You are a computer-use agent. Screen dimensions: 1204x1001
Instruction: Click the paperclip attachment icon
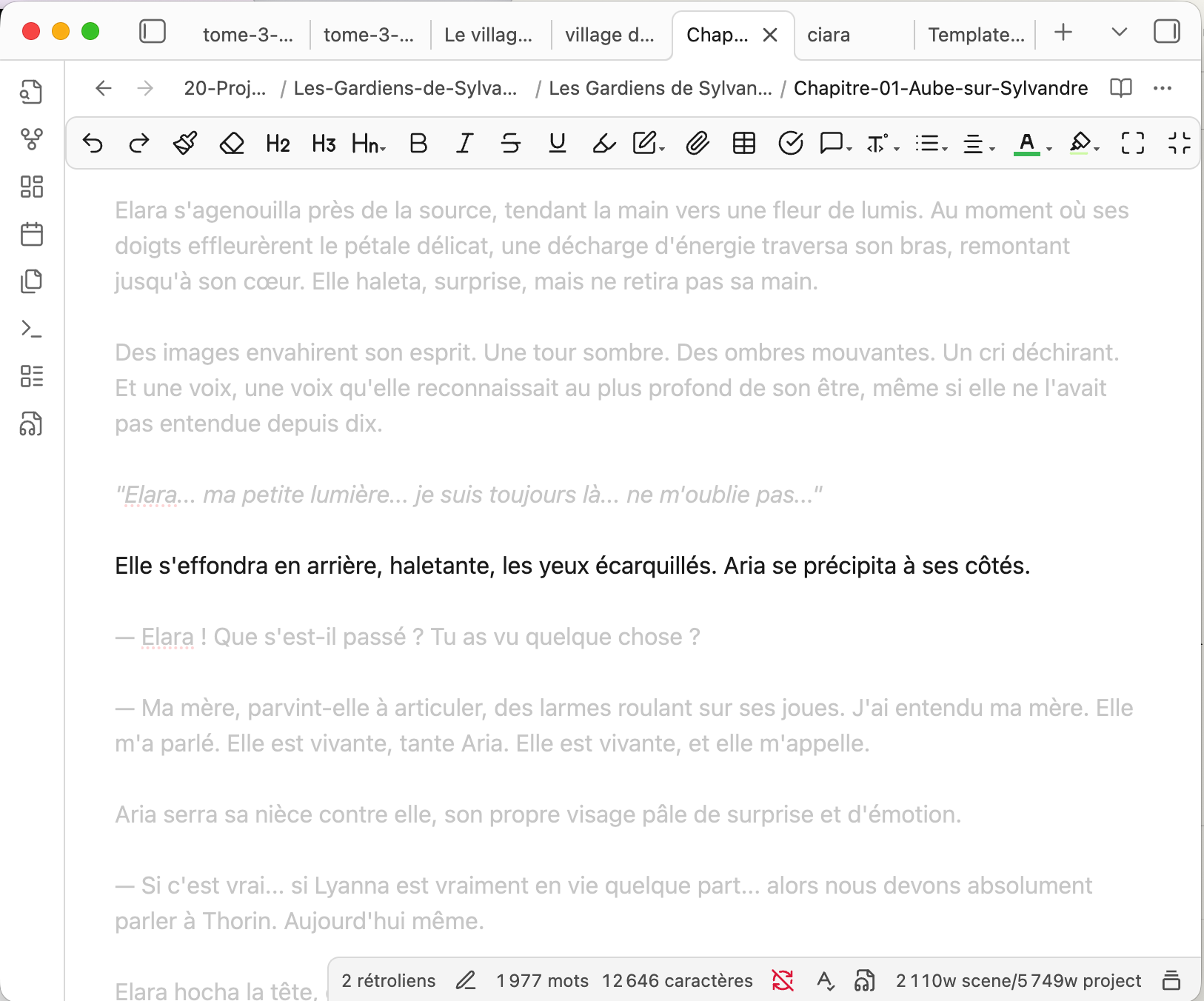(x=697, y=143)
